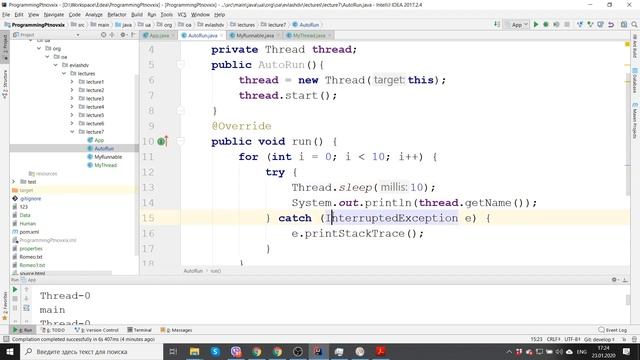Collapse all in Project panel toolbar
Viewport: 640px width, 360px height.
(x=112, y=35)
